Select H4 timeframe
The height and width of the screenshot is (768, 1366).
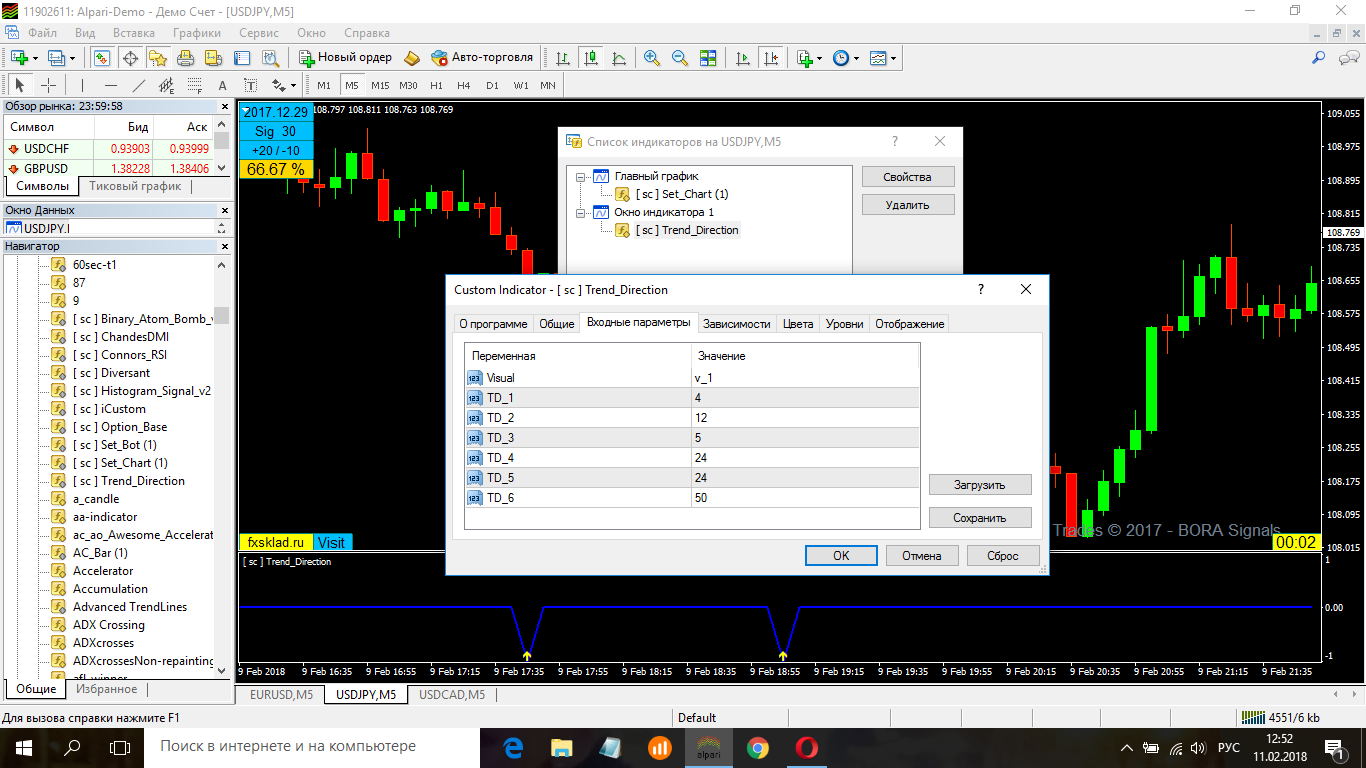pos(464,85)
